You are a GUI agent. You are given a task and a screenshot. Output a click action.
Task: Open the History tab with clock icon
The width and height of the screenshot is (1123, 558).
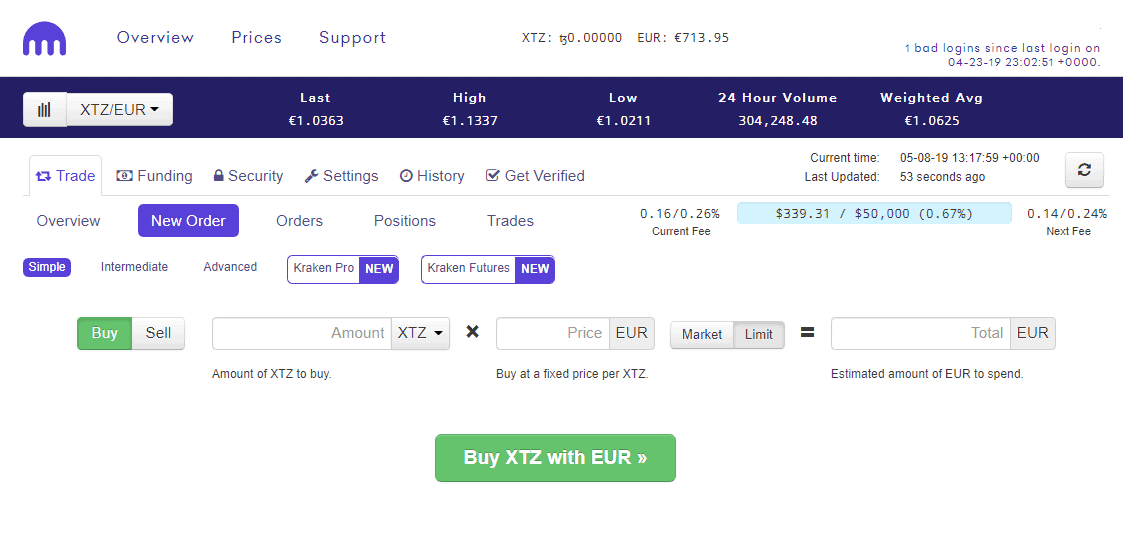tap(432, 176)
